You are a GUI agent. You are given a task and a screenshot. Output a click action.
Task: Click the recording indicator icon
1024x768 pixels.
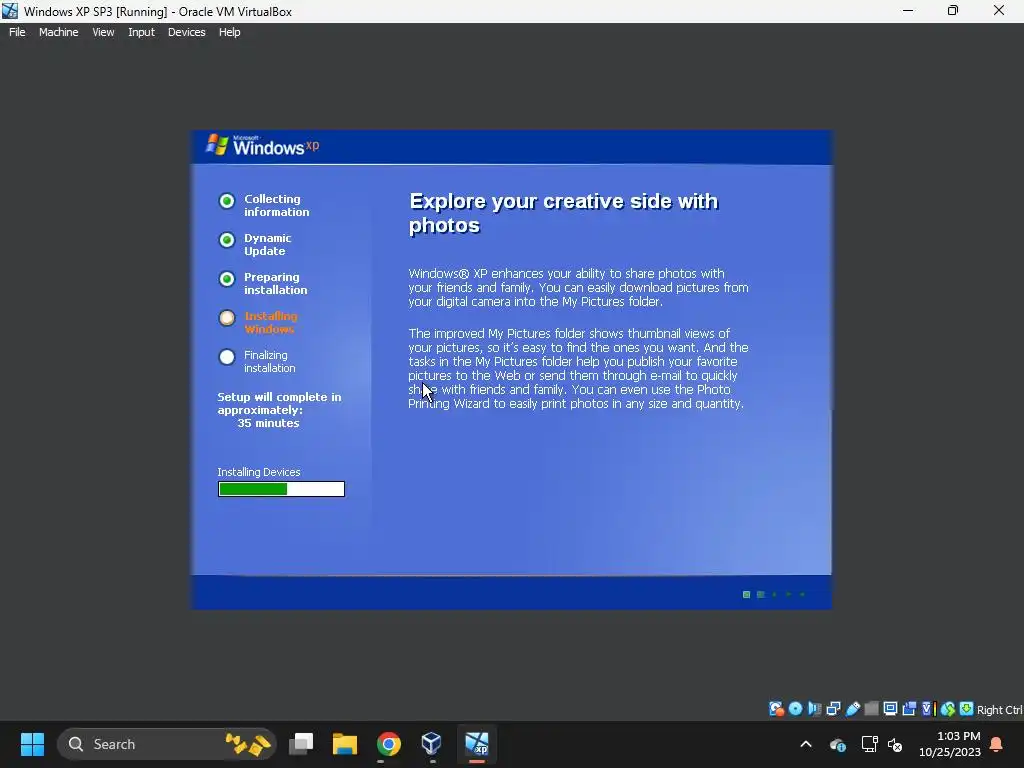(x=909, y=709)
